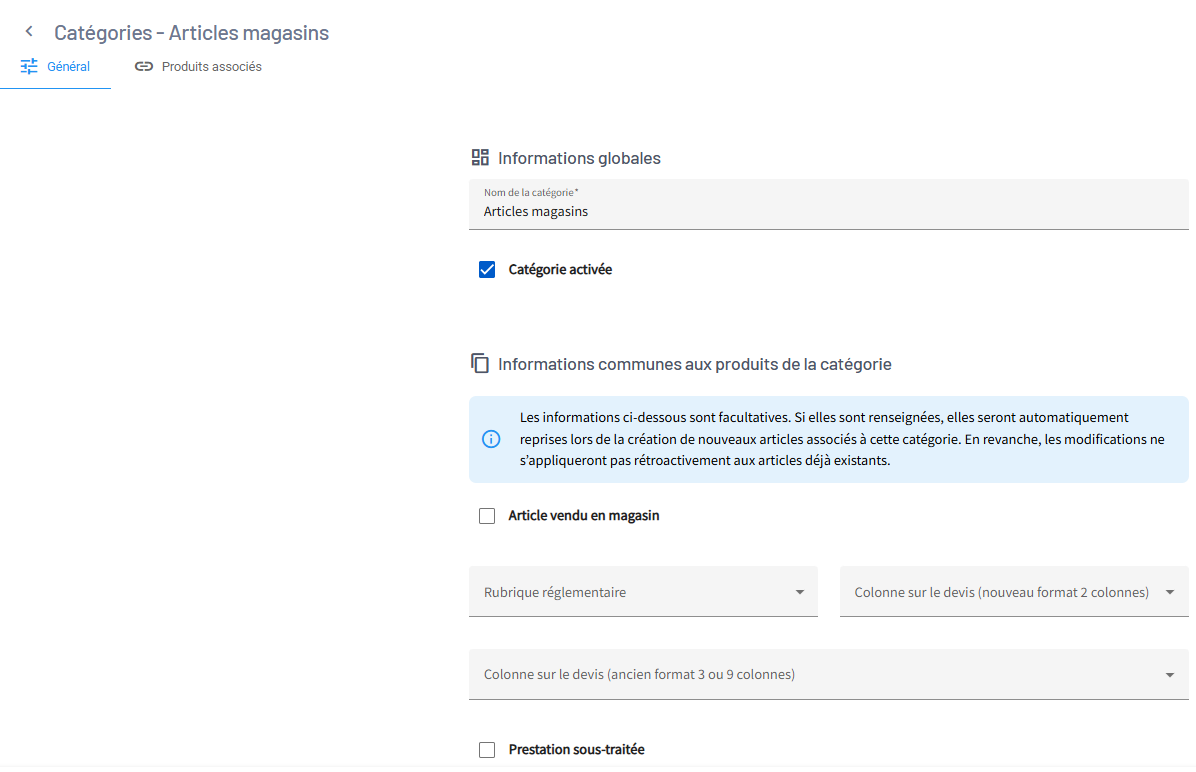Click the blue info circle icon
1196x772 pixels.
click(x=491, y=439)
